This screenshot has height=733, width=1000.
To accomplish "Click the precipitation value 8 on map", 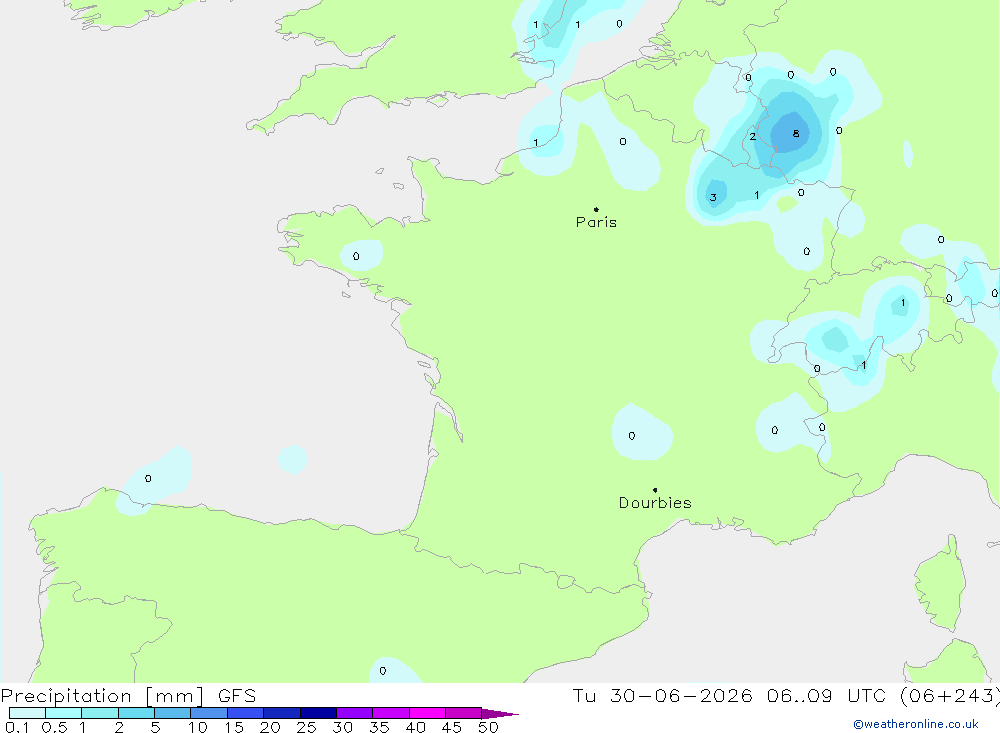I will [x=796, y=133].
